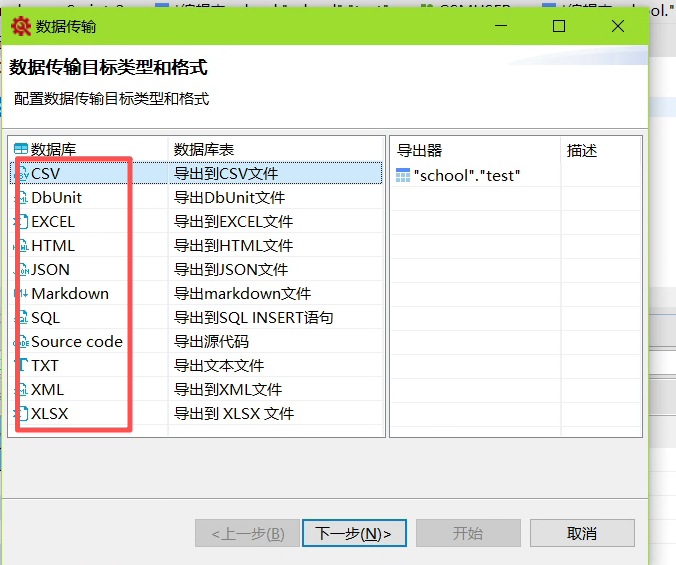Click the "school"."test" table icon
The image size is (676, 565).
403,175
